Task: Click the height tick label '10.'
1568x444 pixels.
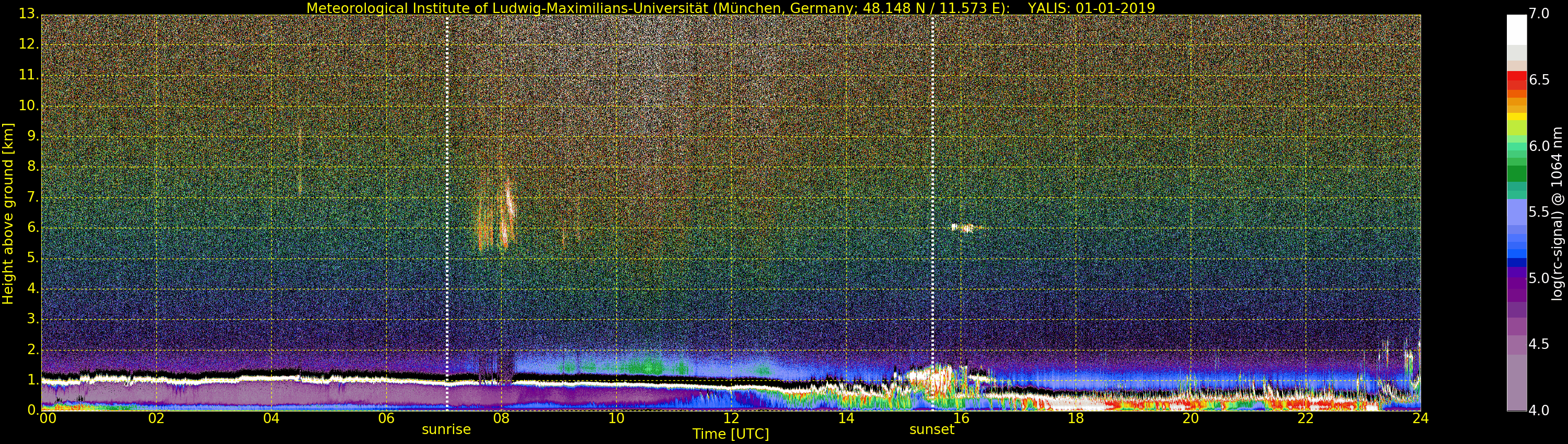Action: 28,105
